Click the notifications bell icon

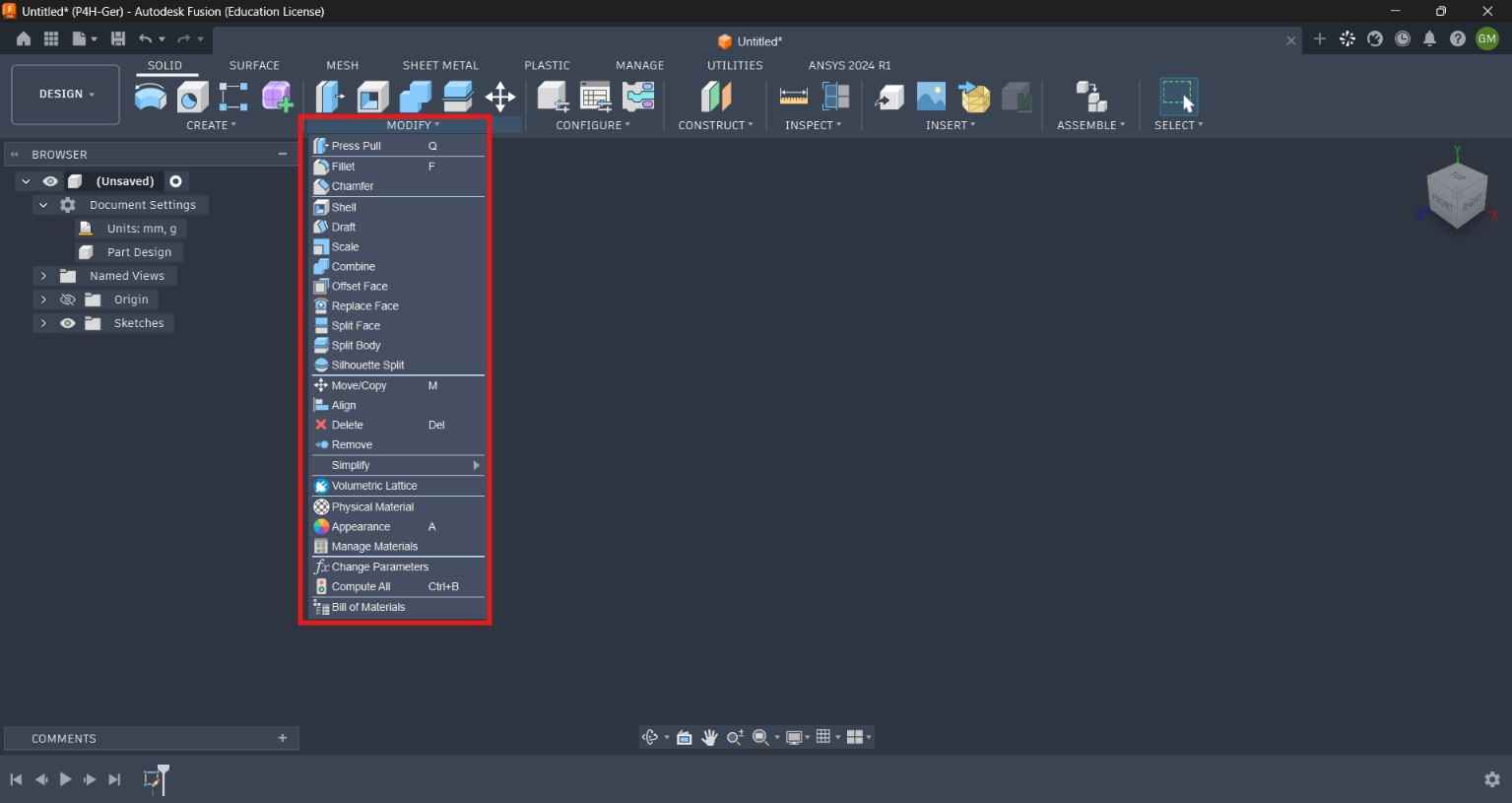coord(1429,39)
